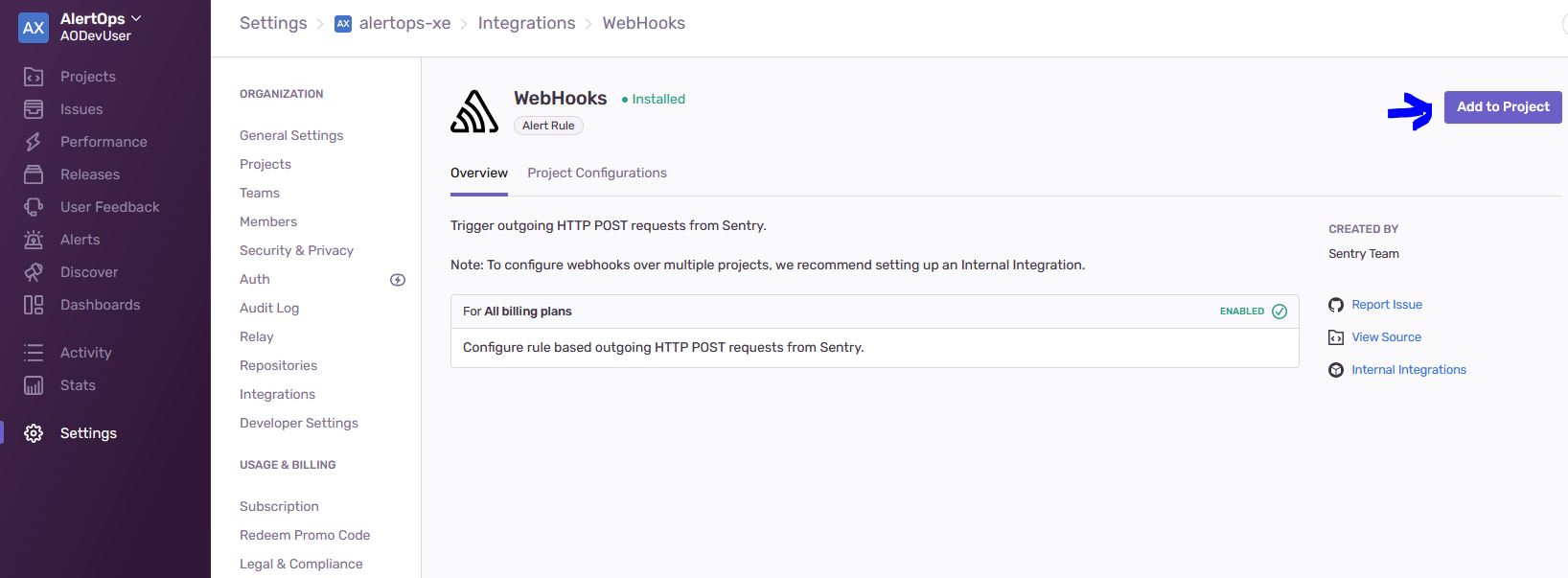The height and width of the screenshot is (578, 1568).
Task: Switch to Project Configurations tab
Action: click(596, 173)
